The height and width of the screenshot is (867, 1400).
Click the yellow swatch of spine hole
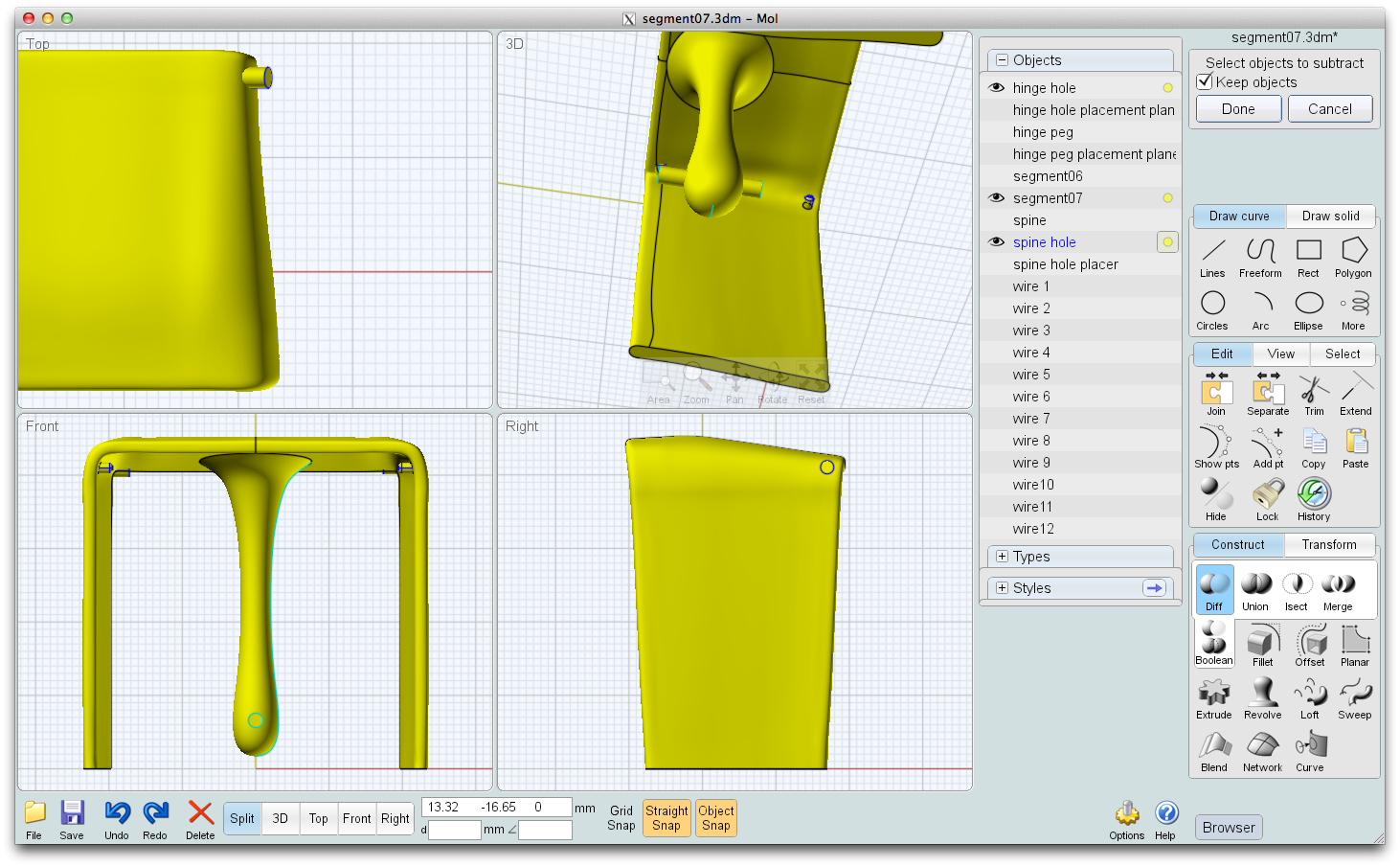tap(1167, 241)
